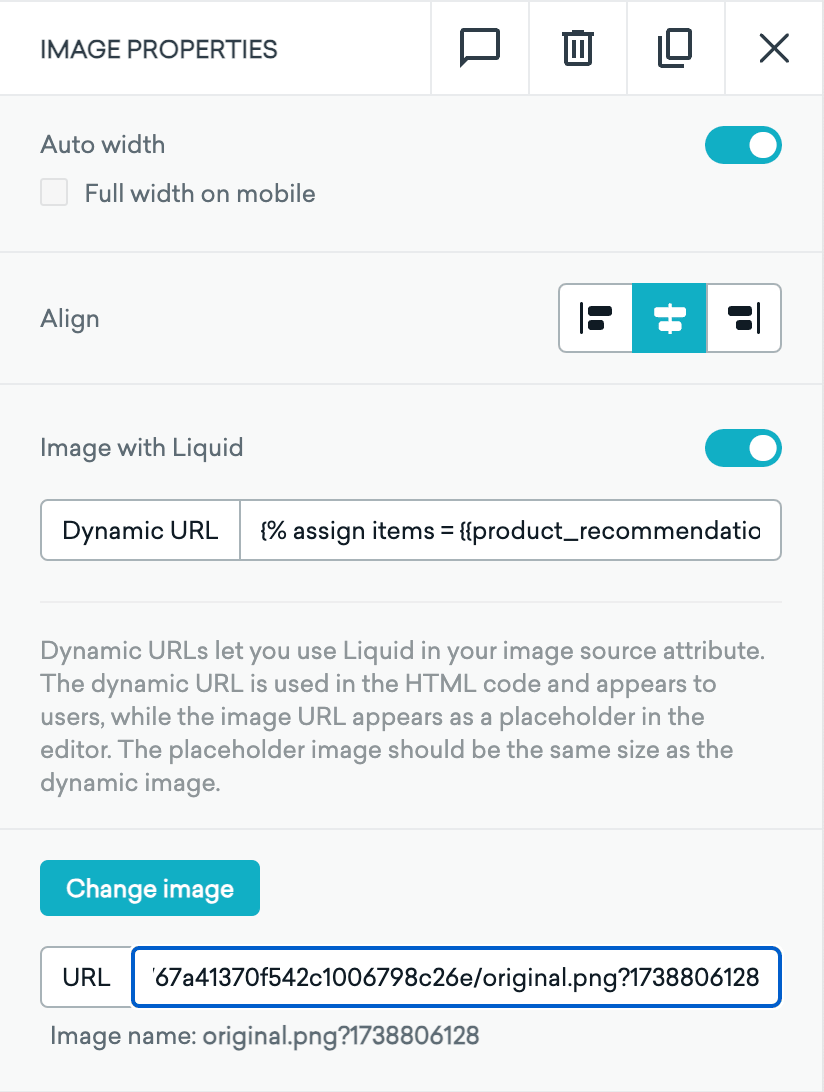This screenshot has width=824, height=1092.
Task: Click into the image URL text field
Action: [x=456, y=977]
